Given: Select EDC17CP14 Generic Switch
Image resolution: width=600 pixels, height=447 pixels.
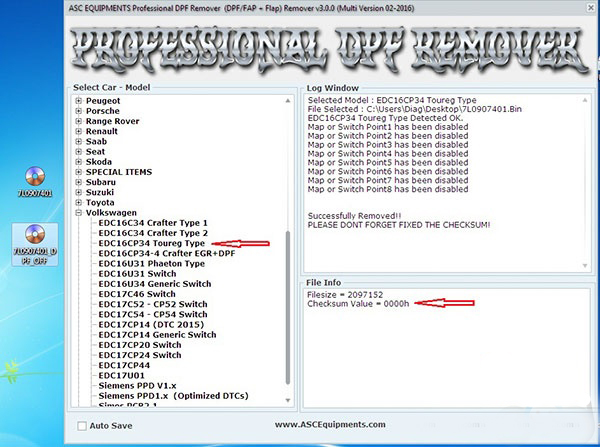Looking at the screenshot, I should [157, 335].
